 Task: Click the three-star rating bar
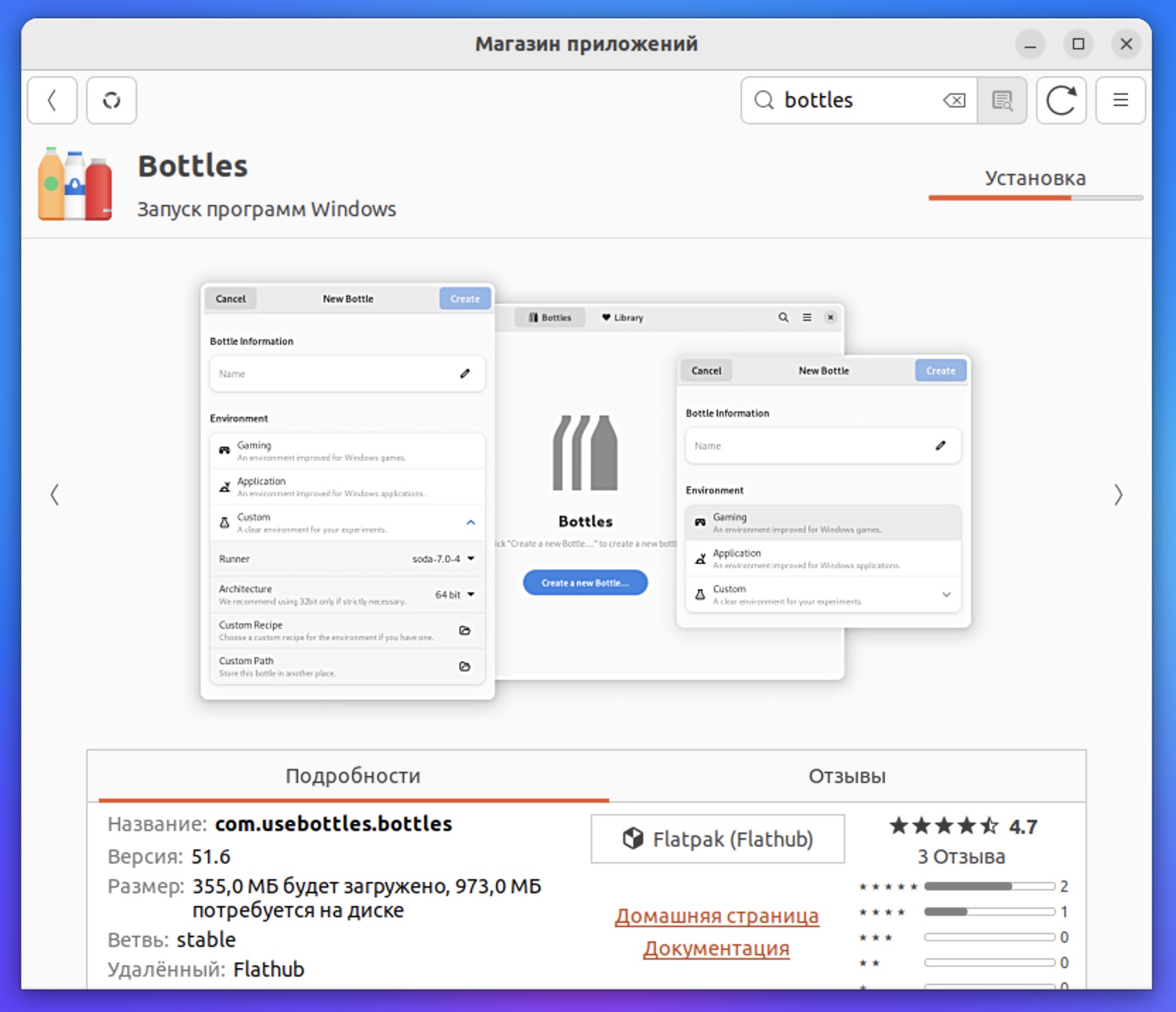pos(989,937)
